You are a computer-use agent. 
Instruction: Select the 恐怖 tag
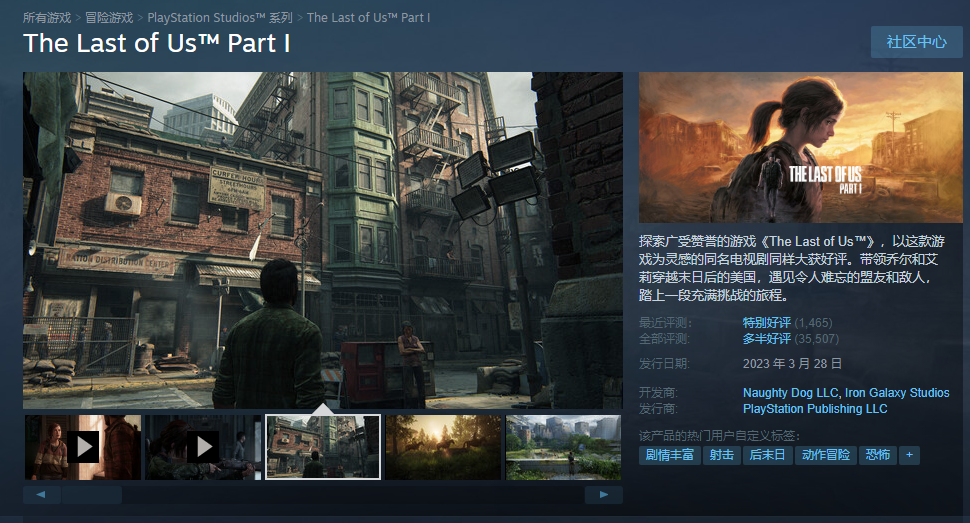[877, 455]
